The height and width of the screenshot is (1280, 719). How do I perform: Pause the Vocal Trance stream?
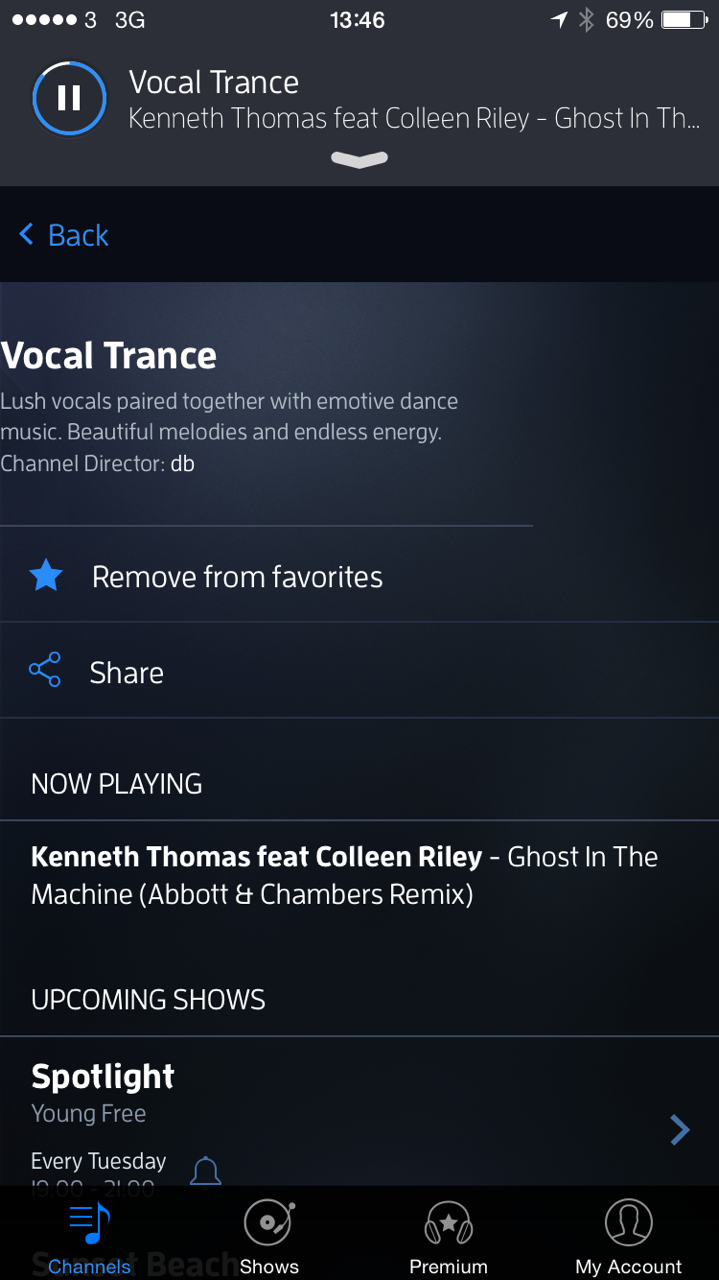[69, 98]
